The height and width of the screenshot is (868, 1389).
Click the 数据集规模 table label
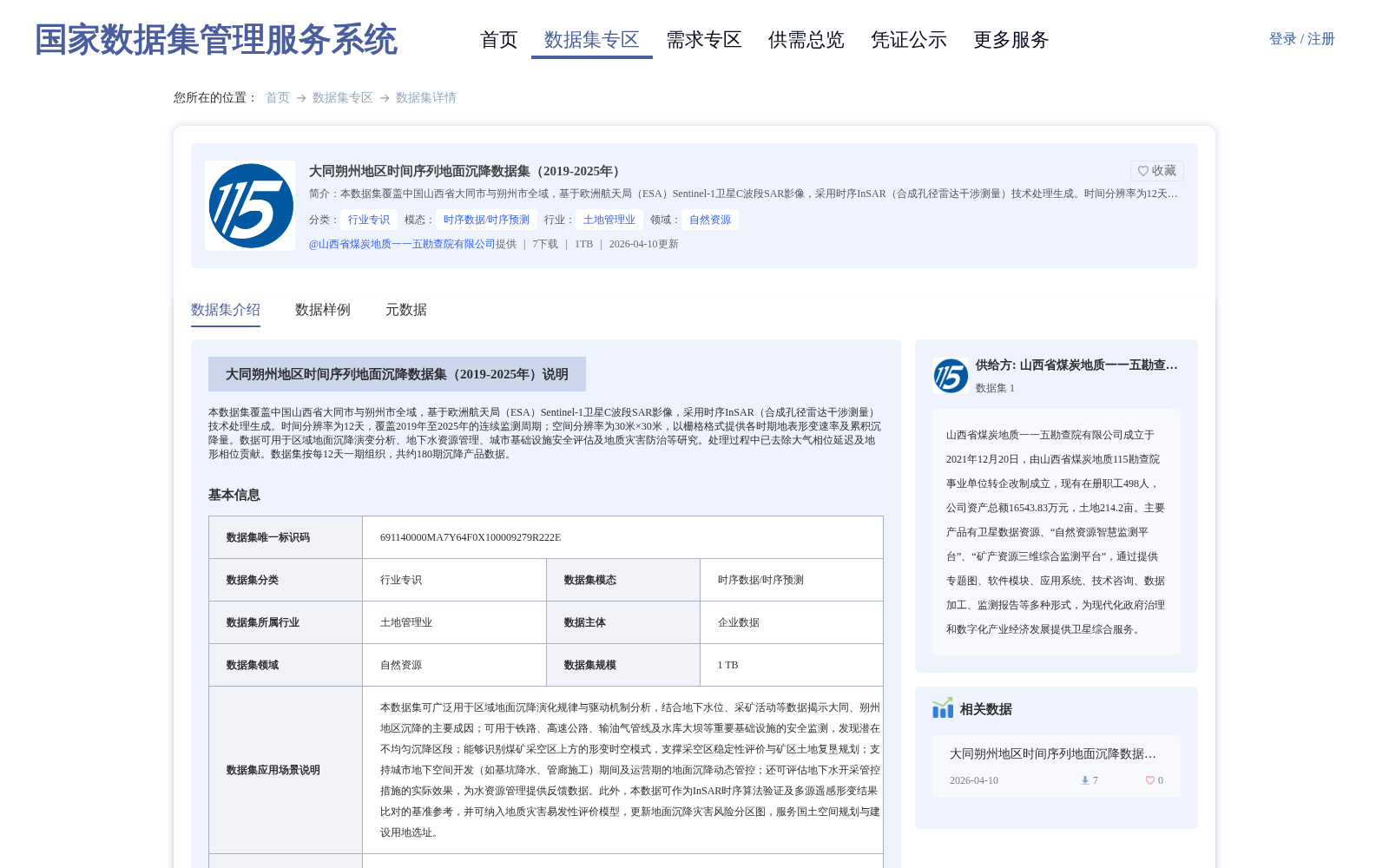pos(590,665)
